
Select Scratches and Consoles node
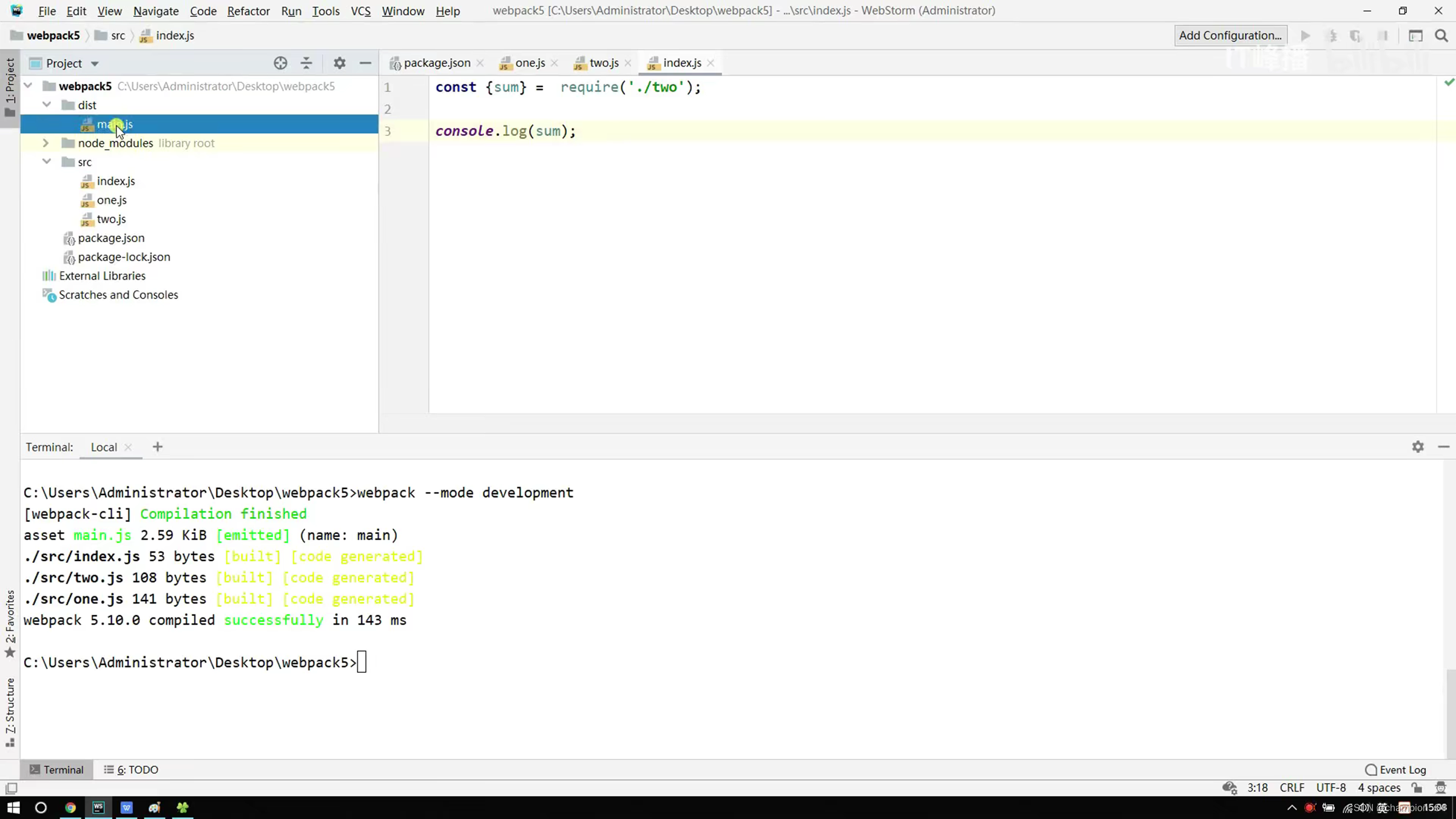pyautogui.click(x=118, y=295)
